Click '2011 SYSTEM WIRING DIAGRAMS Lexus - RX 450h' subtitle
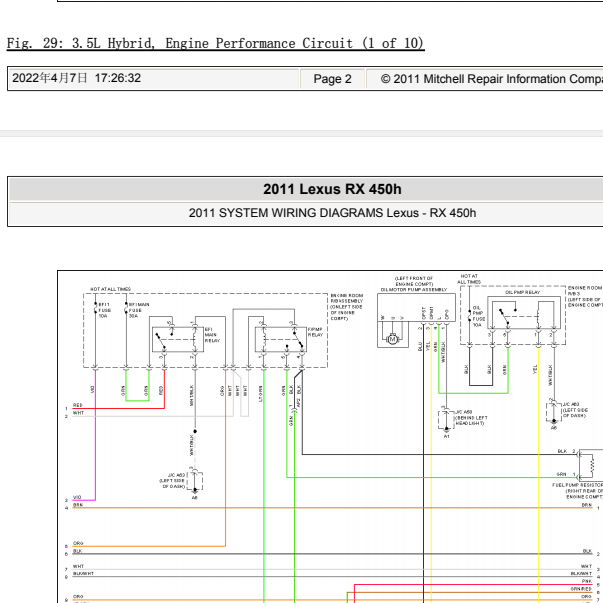 [332, 213]
